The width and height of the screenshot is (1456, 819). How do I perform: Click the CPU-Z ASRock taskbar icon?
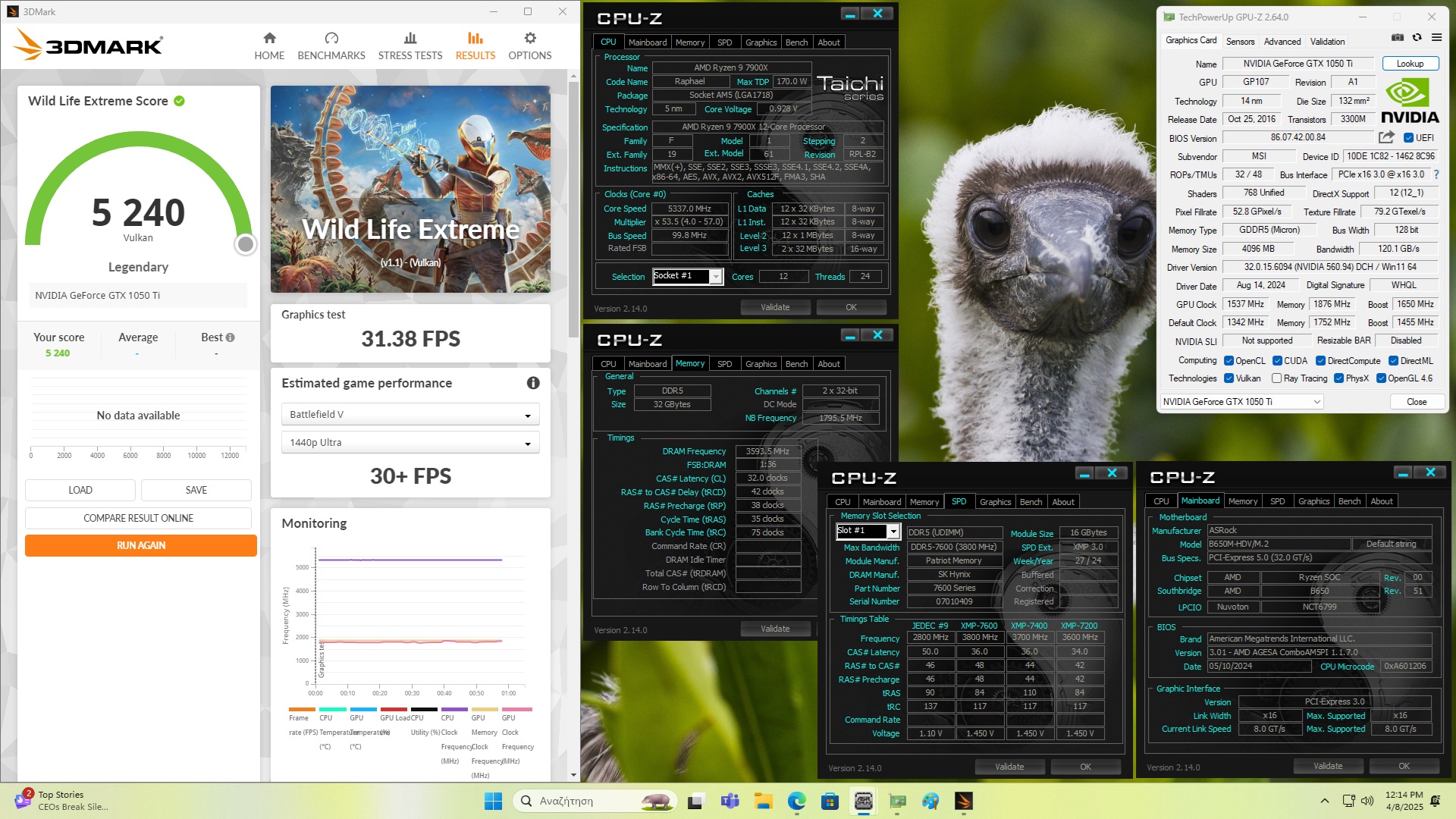point(864,801)
